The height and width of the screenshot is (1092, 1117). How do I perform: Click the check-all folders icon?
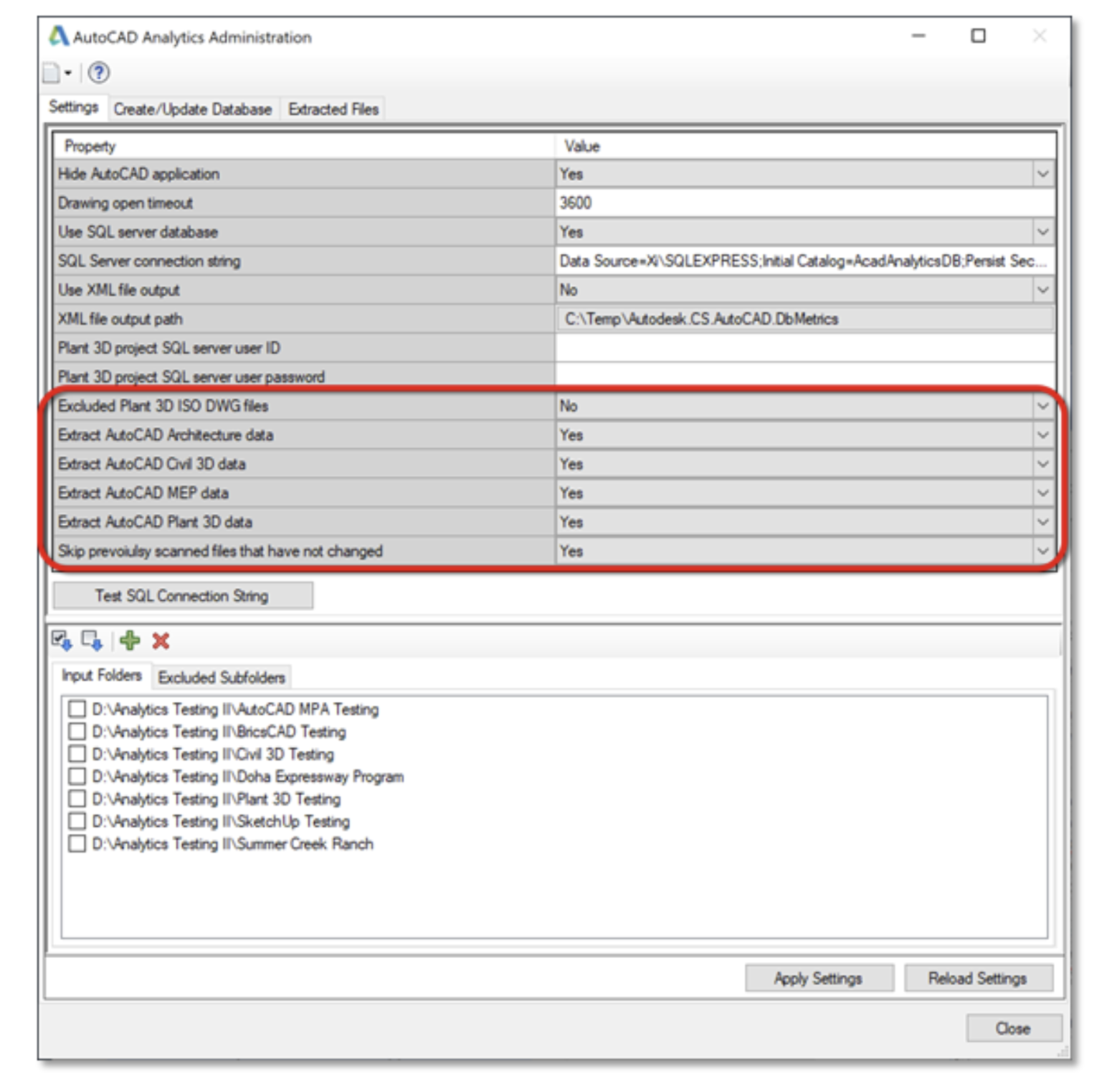click(x=62, y=640)
